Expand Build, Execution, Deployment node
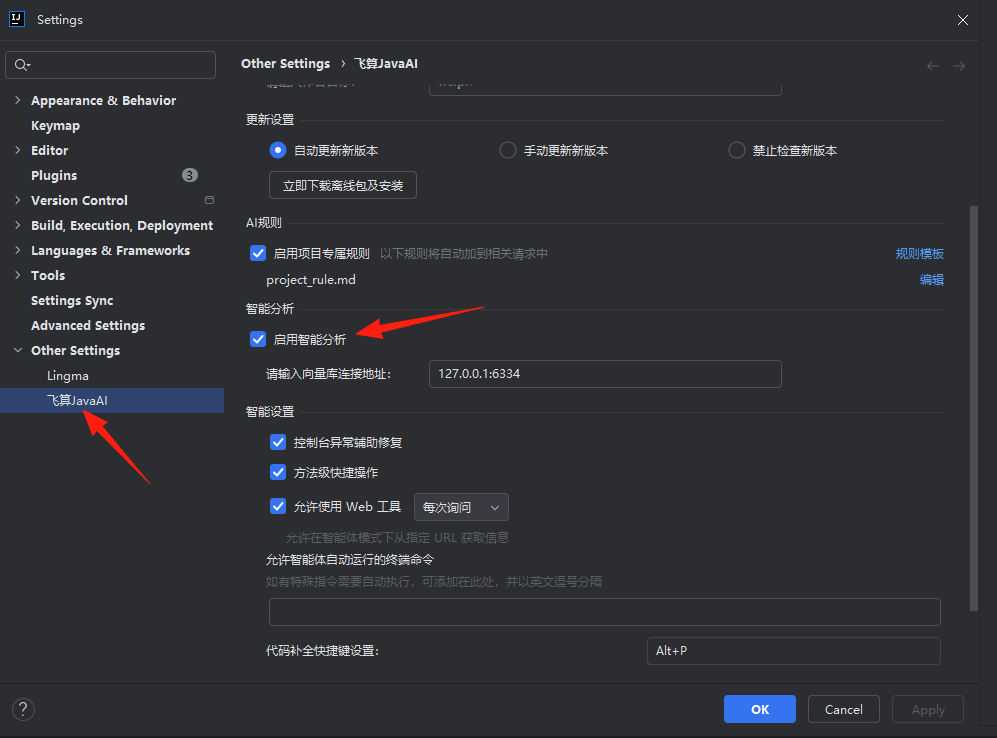Image resolution: width=997 pixels, height=738 pixels. coord(18,225)
